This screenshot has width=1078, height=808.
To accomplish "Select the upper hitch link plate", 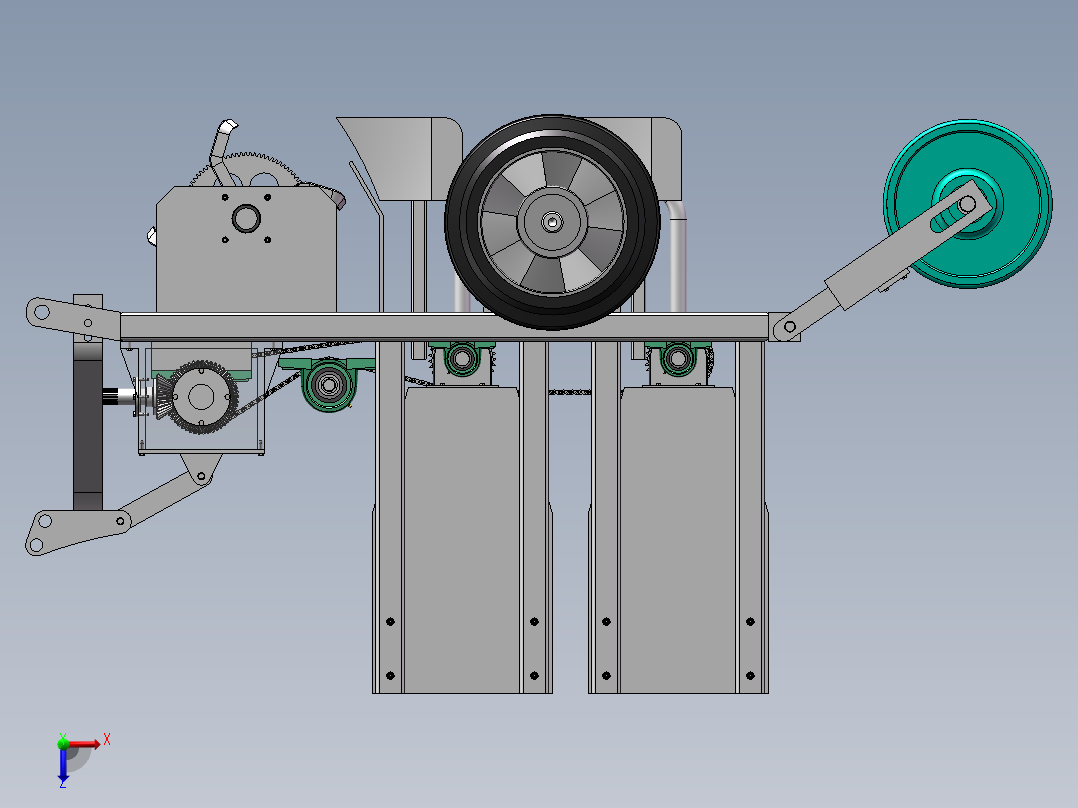I will [x=72, y=318].
